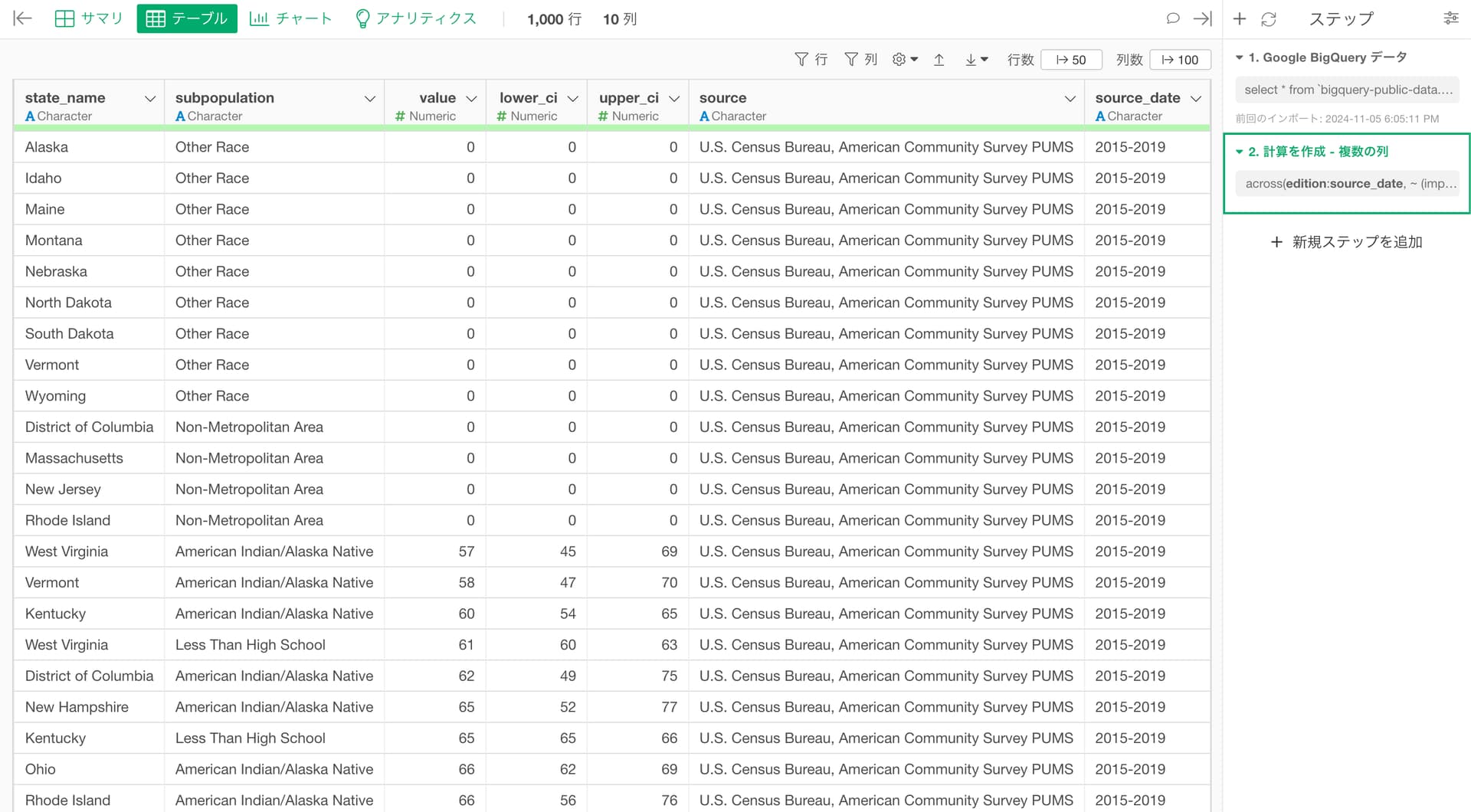Open source column menu chevron

pos(1070,98)
